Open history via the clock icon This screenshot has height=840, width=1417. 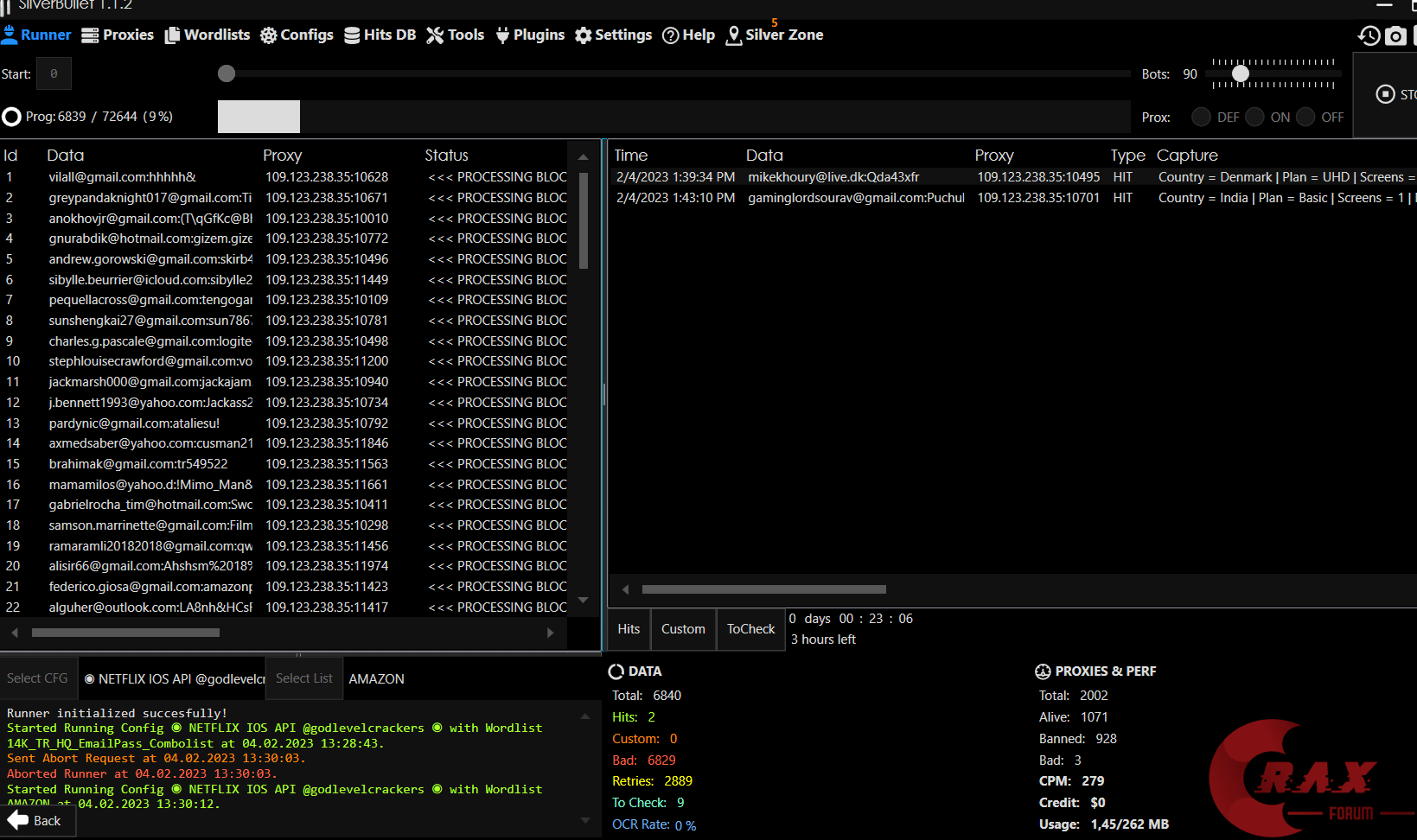(x=1369, y=35)
